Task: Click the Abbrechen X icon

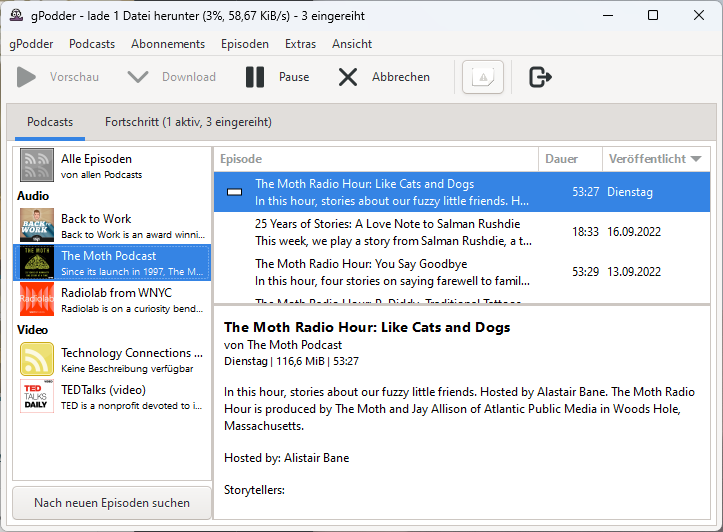Action: tap(348, 77)
